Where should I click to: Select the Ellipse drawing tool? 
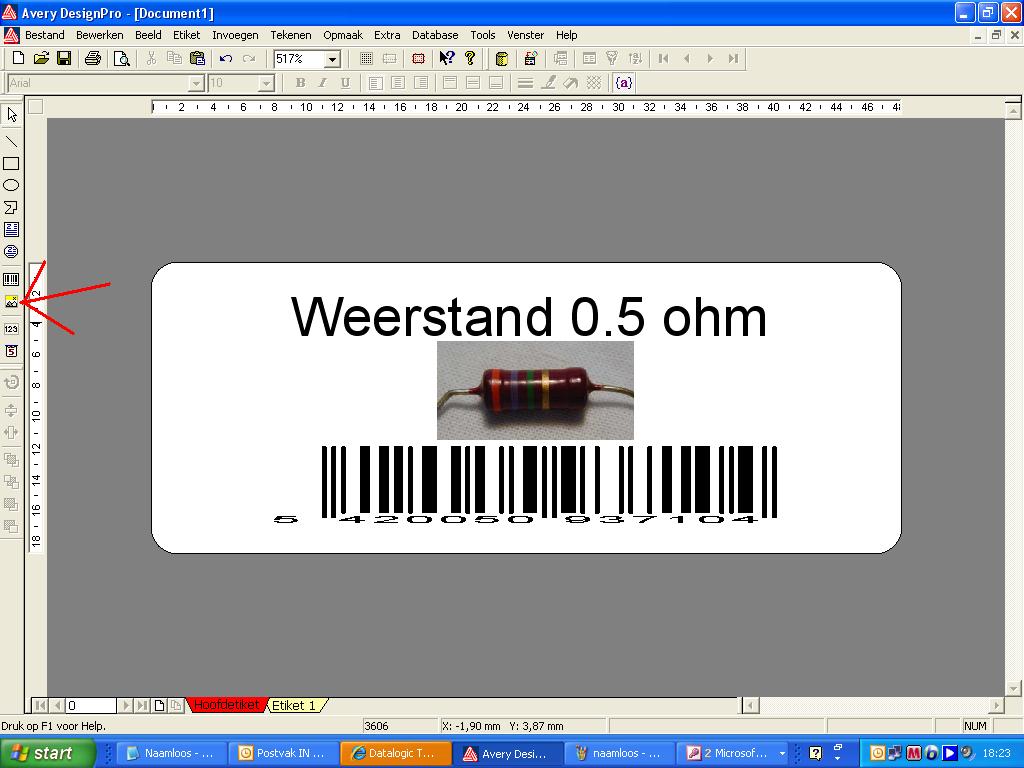[x=12, y=185]
